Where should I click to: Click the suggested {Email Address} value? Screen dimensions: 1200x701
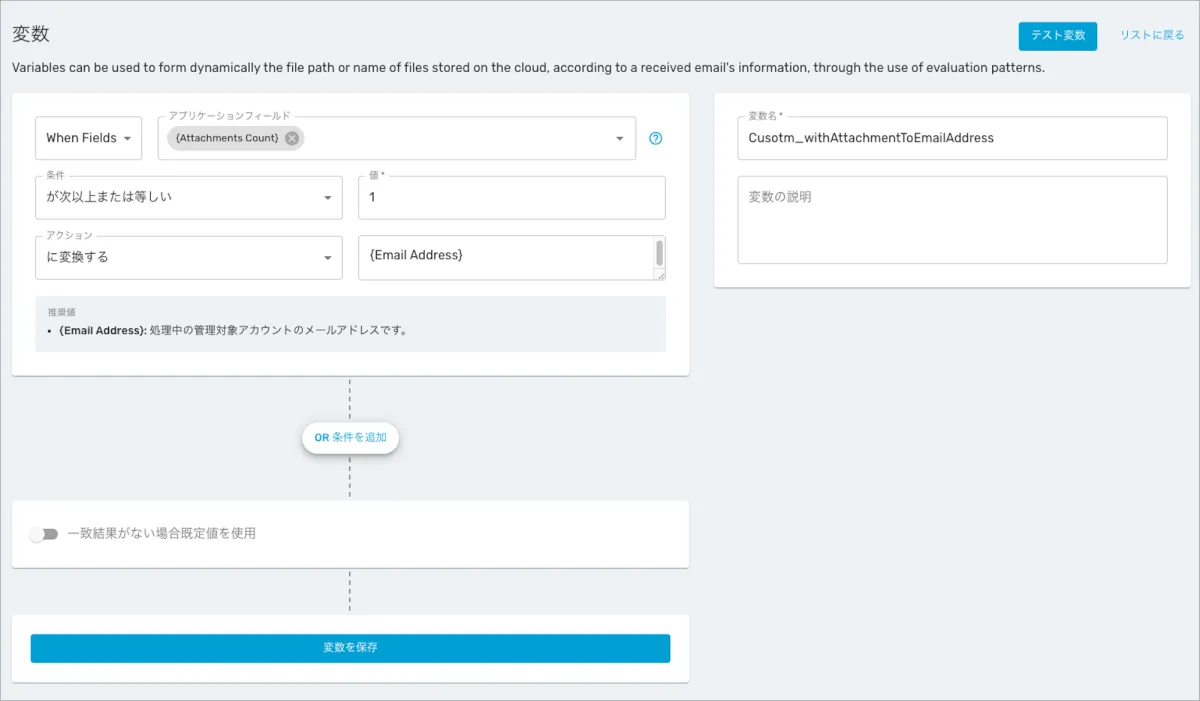(x=103, y=330)
